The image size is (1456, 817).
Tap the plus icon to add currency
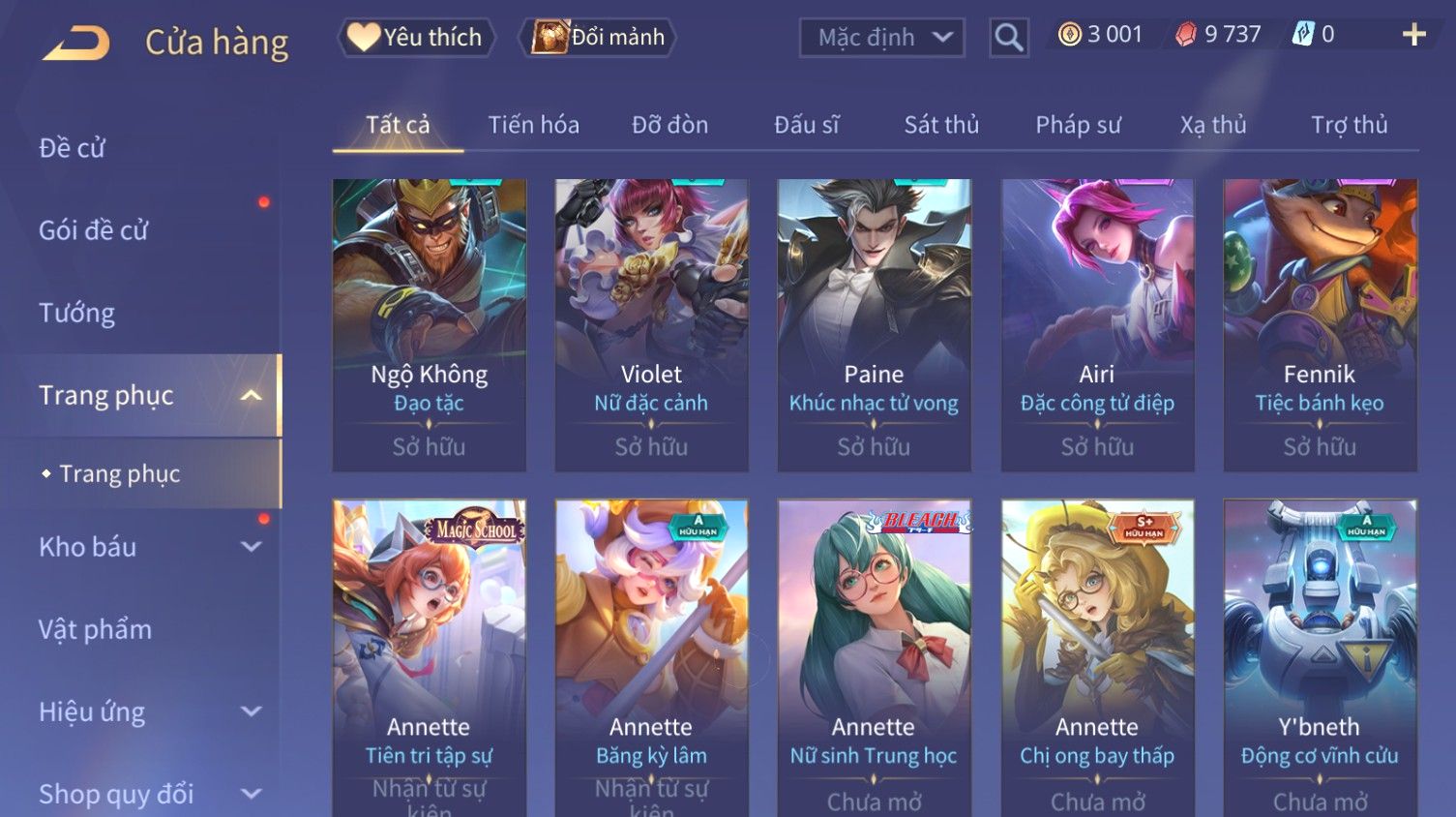pos(1413,35)
